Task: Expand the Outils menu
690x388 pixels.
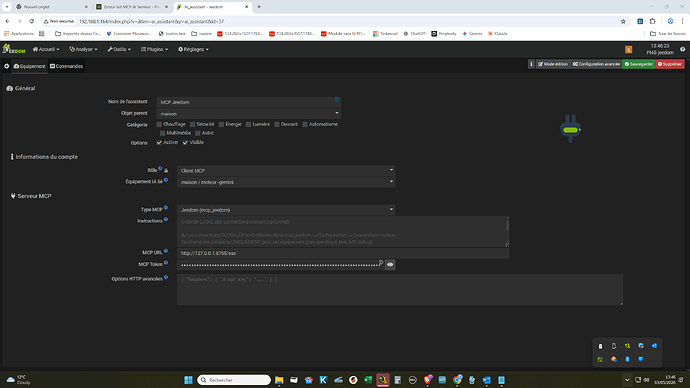Action: tap(119, 49)
